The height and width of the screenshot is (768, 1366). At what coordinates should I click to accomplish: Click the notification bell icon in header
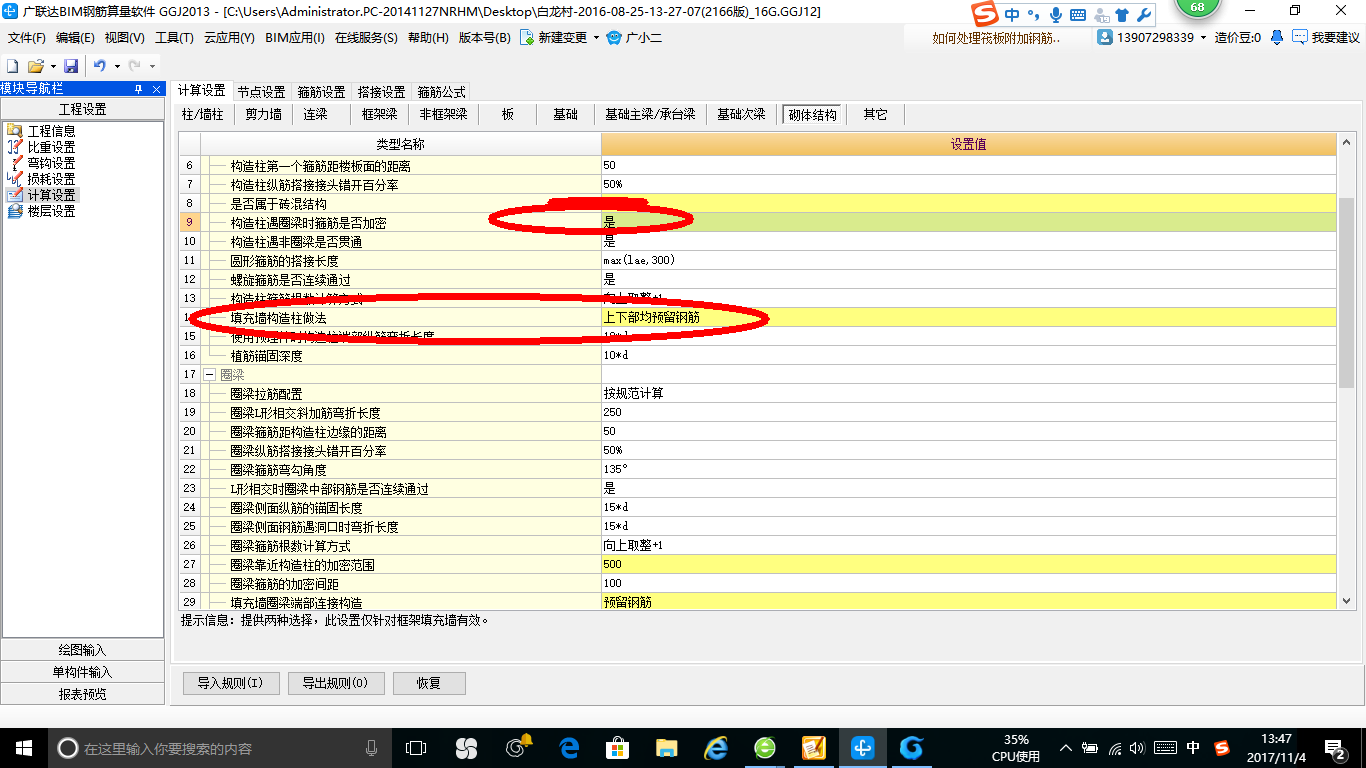pos(1277,37)
